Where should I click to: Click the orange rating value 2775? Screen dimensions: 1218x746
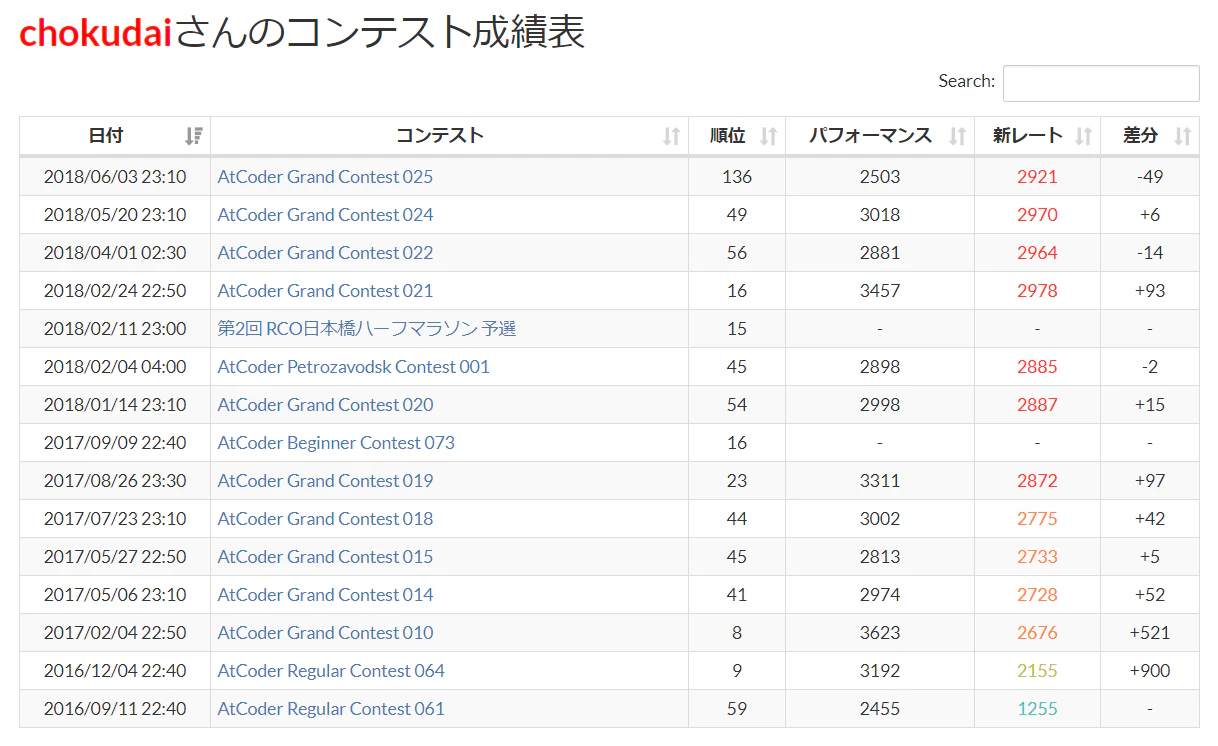pyautogui.click(x=1037, y=519)
